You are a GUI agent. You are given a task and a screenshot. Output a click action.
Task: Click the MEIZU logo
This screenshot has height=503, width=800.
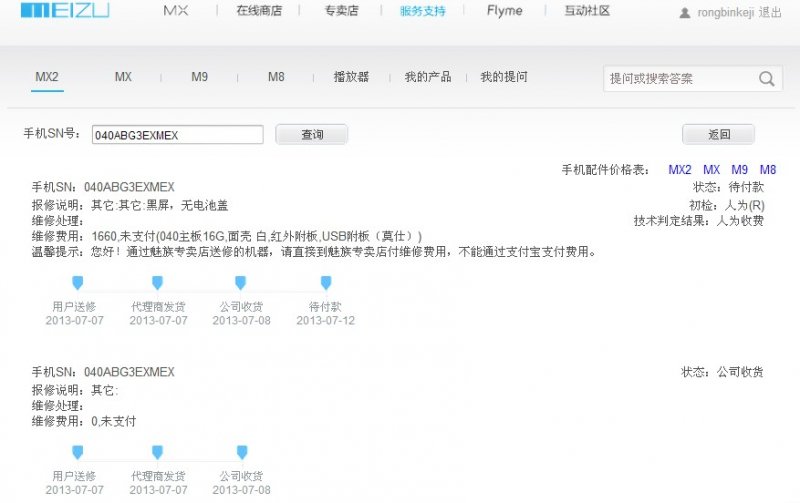point(65,10)
